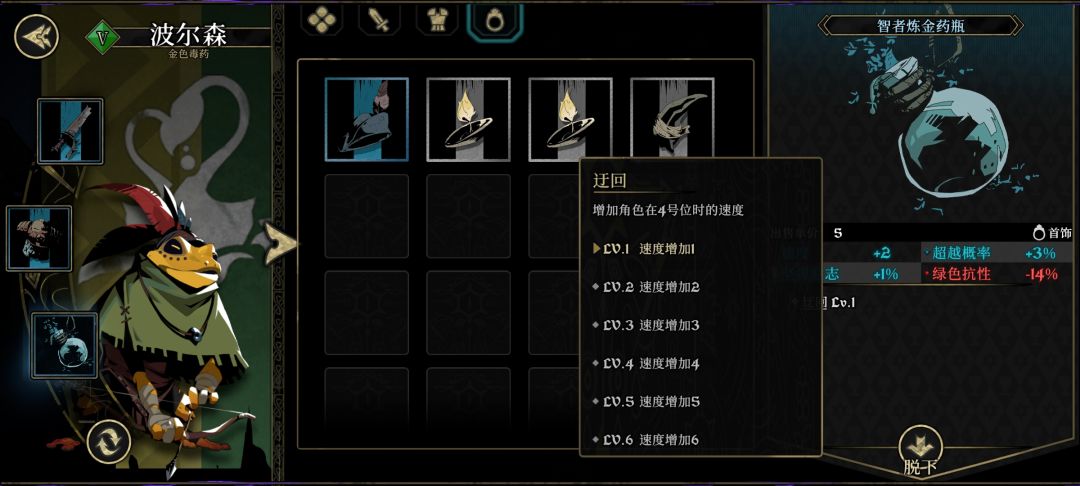Click the 智者炼金药瓶 item title
The image size is (1080, 486).
920,27
